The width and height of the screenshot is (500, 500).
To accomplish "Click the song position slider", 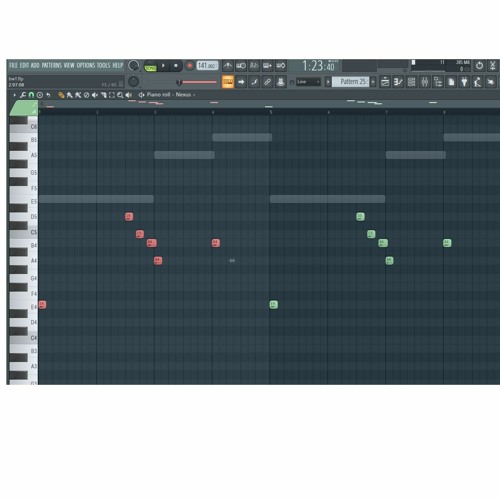I will pos(198,82).
